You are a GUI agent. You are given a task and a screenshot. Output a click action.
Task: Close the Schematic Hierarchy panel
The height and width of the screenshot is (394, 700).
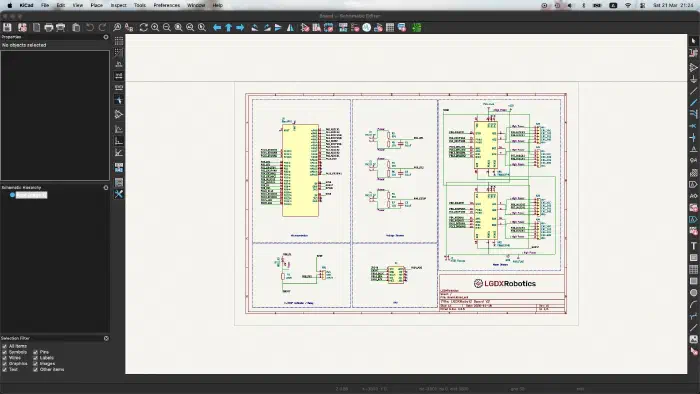pyautogui.click(x=106, y=188)
